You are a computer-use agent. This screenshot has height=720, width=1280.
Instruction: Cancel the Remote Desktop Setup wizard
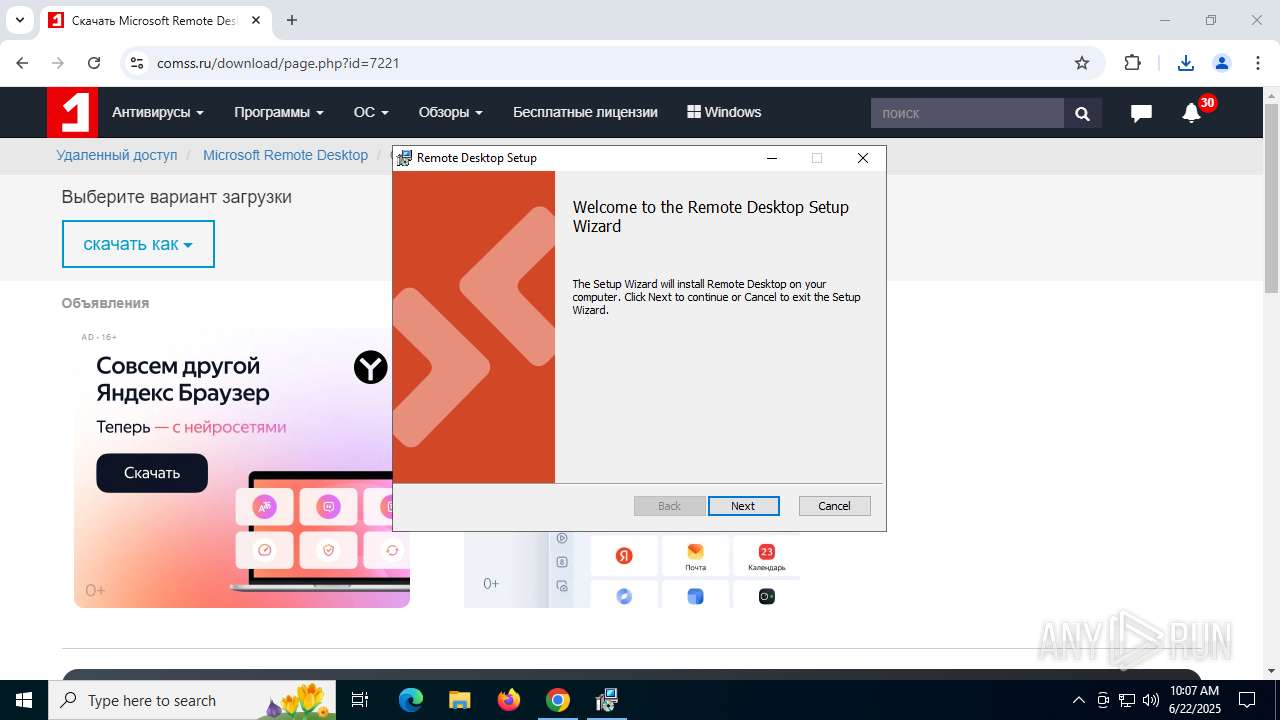pyautogui.click(x=834, y=506)
